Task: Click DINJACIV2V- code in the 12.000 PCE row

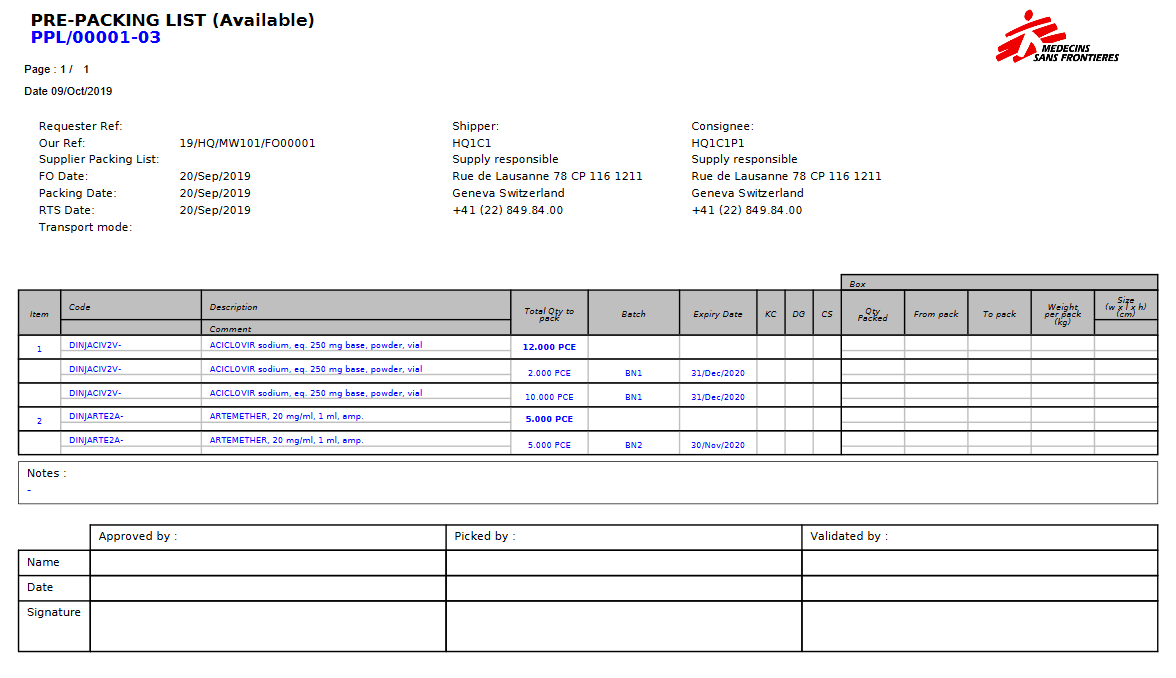Action: pos(95,345)
